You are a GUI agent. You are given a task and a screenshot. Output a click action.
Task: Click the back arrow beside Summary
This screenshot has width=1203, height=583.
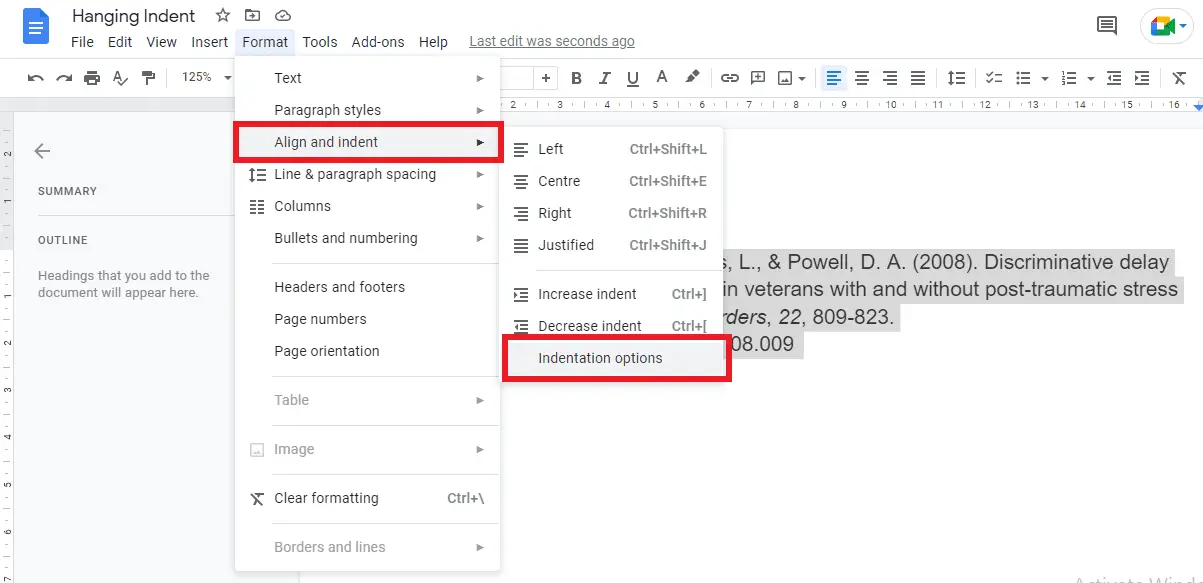click(x=41, y=151)
